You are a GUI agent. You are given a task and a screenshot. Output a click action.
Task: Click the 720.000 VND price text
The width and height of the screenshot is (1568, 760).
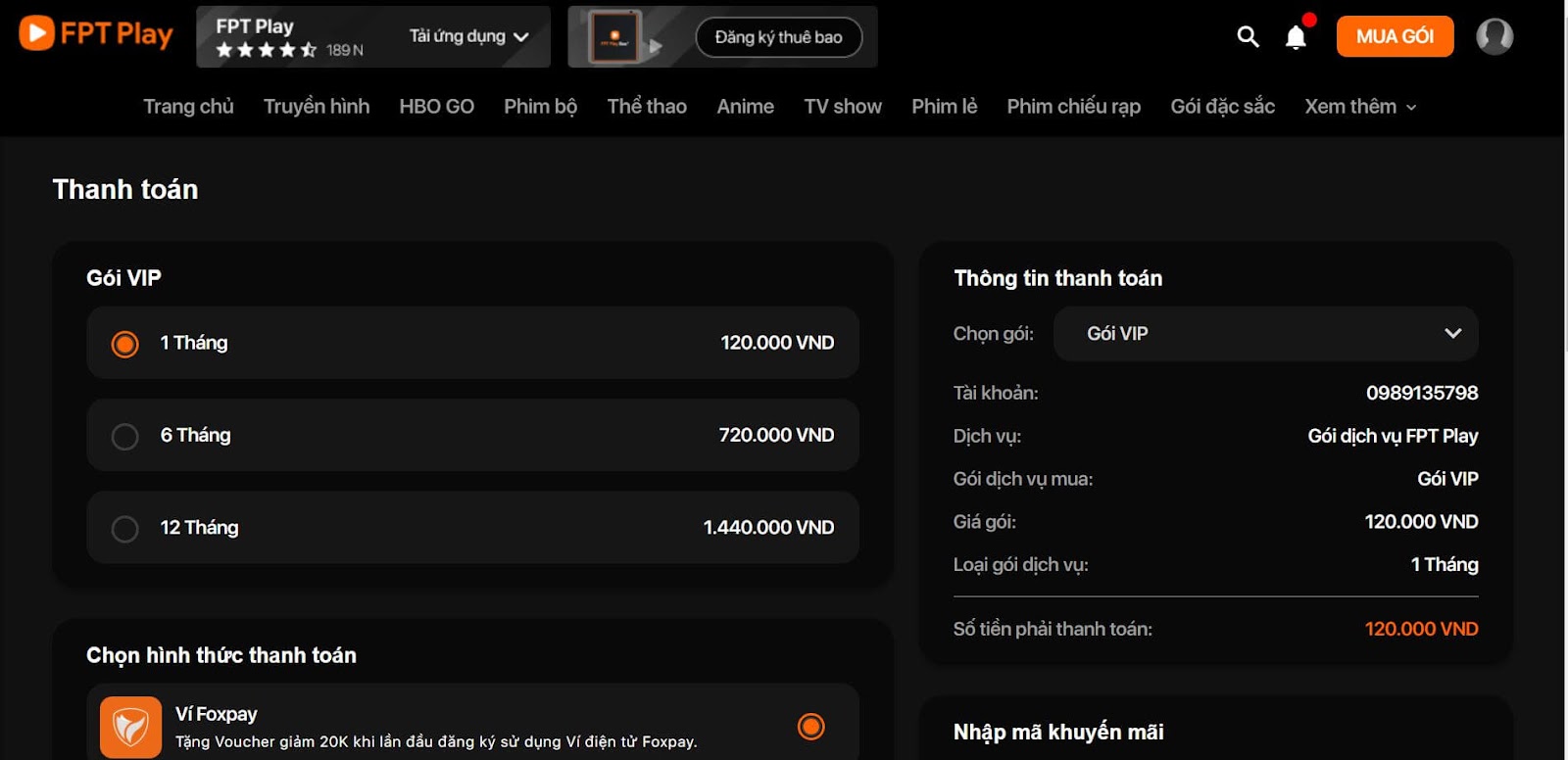pyautogui.click(x=776, y=435)
